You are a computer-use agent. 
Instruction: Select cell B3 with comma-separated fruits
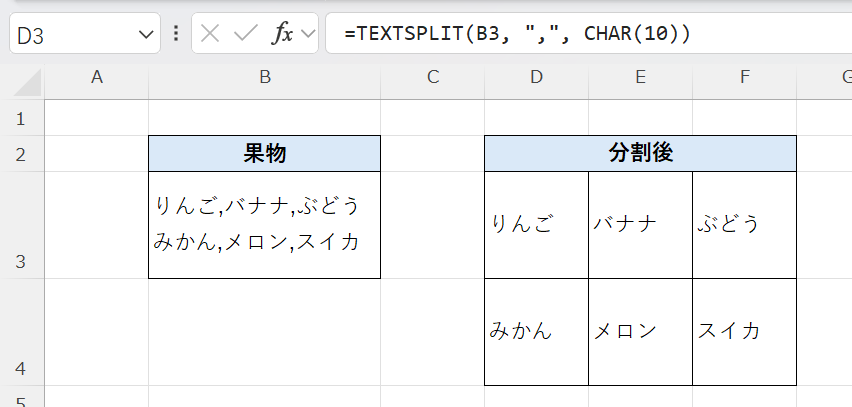point(264,225)
